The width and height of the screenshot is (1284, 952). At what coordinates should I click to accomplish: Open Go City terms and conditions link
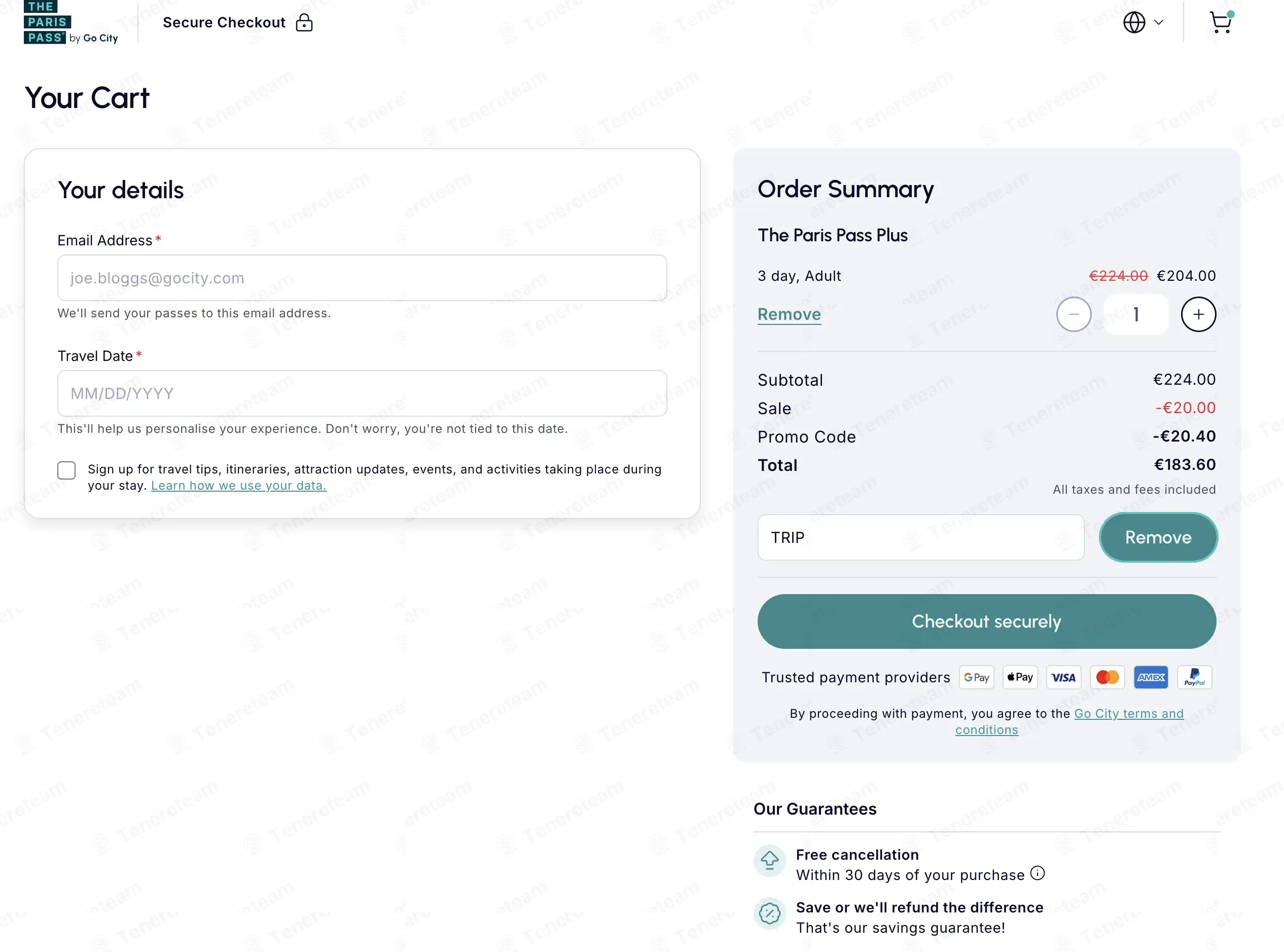click(1128, 713)
